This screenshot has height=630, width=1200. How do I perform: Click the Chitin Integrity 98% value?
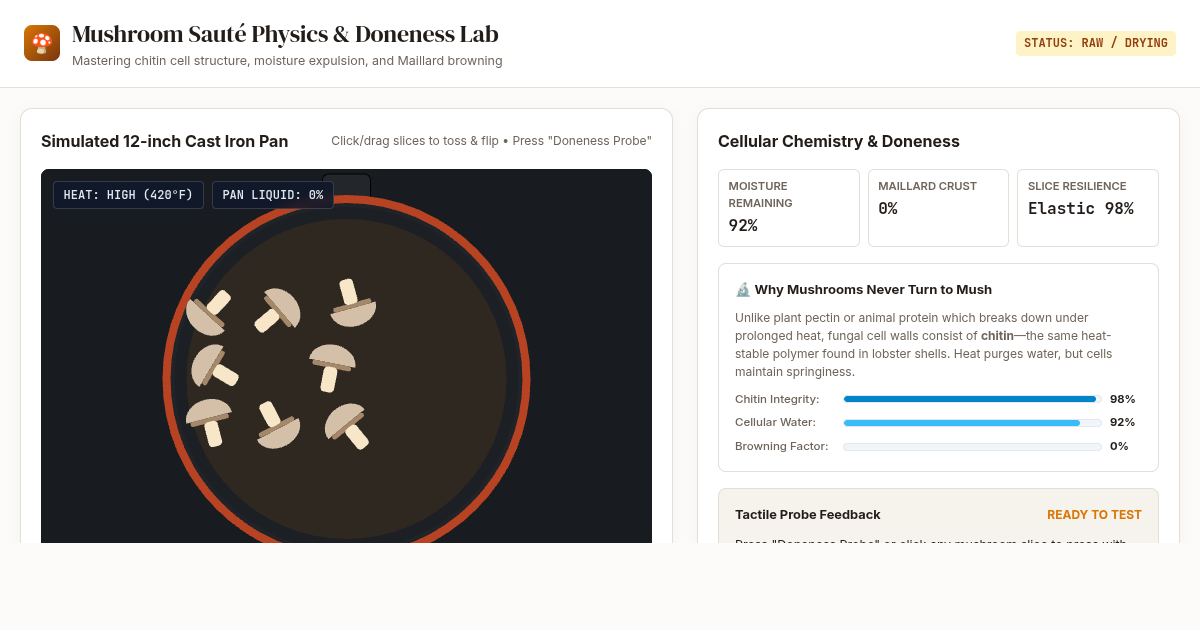(x=1122, y=399)
